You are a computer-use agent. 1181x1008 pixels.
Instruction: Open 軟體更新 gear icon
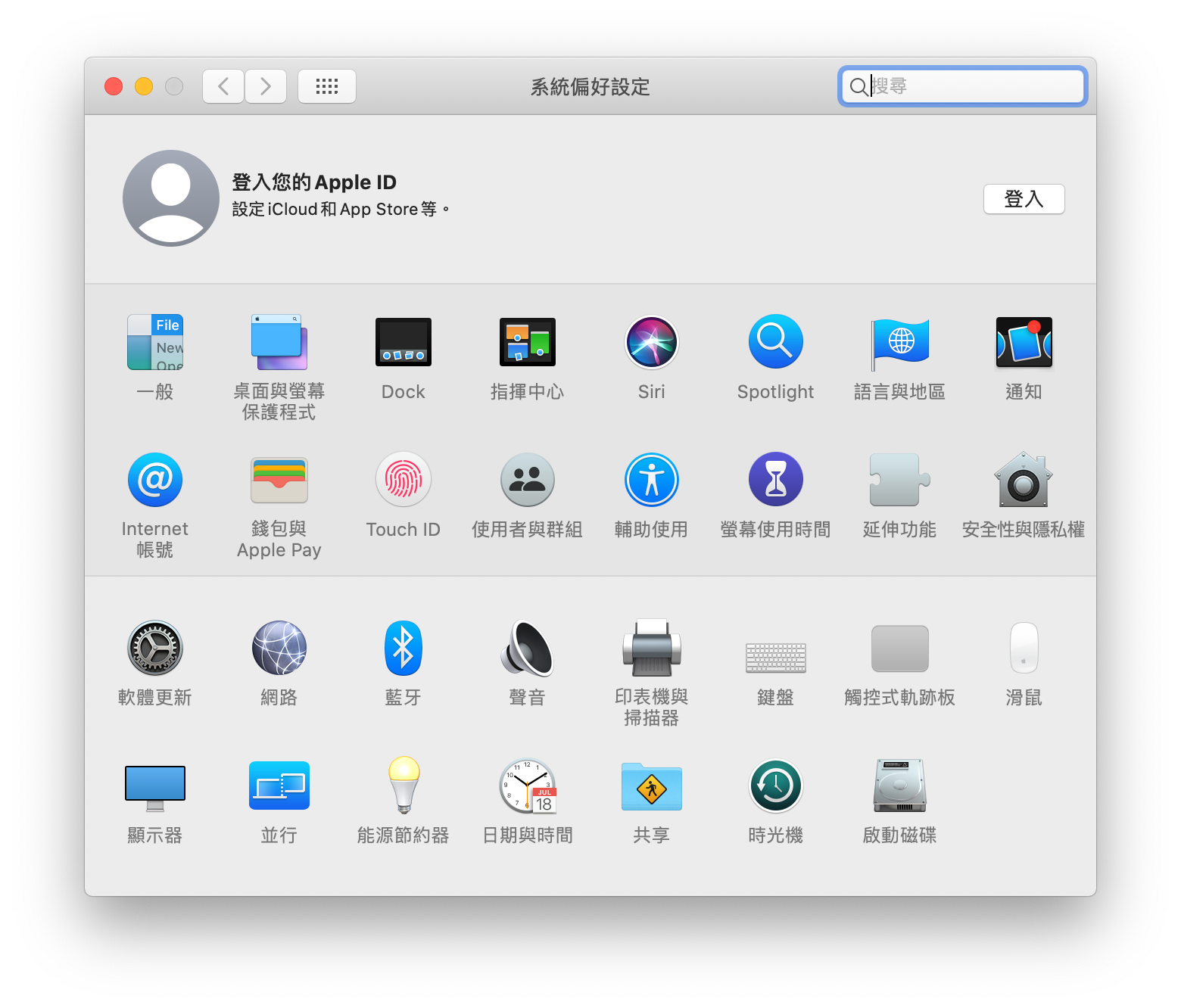(155, 649)
